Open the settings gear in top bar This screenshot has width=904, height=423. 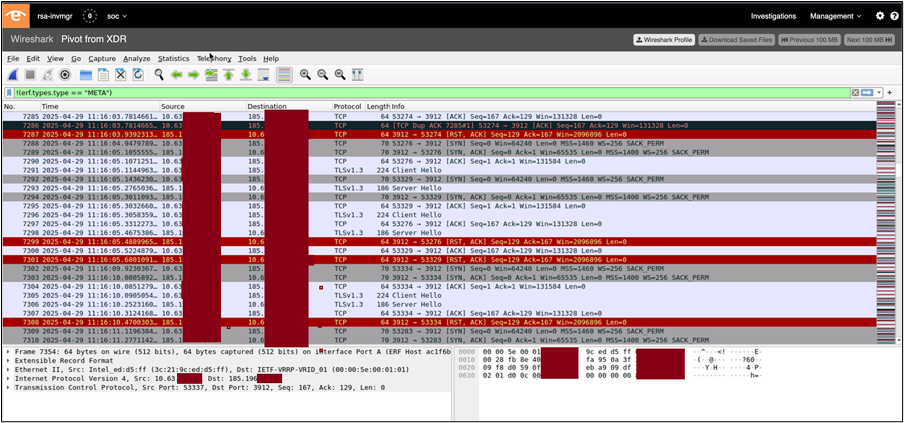pyautogui.click(x=879, y=16)
